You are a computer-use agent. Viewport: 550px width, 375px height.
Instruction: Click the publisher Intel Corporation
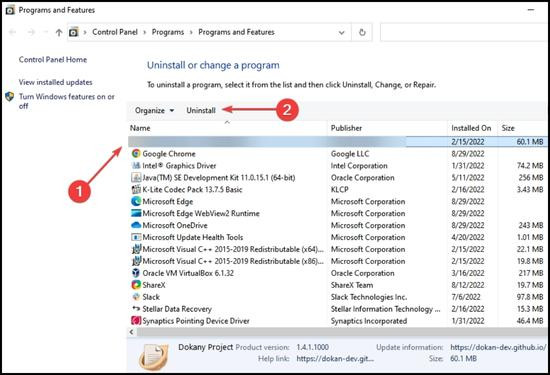359,166
